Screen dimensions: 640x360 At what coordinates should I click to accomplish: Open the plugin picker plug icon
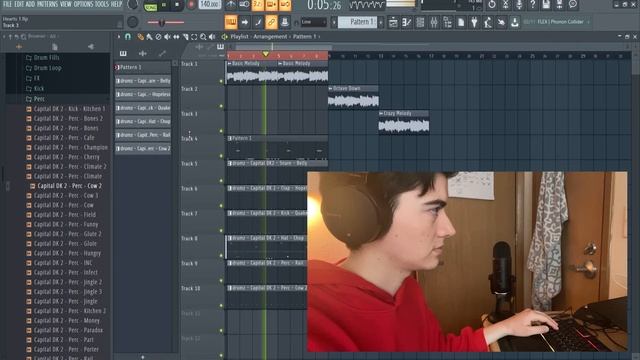pos(474,22)
